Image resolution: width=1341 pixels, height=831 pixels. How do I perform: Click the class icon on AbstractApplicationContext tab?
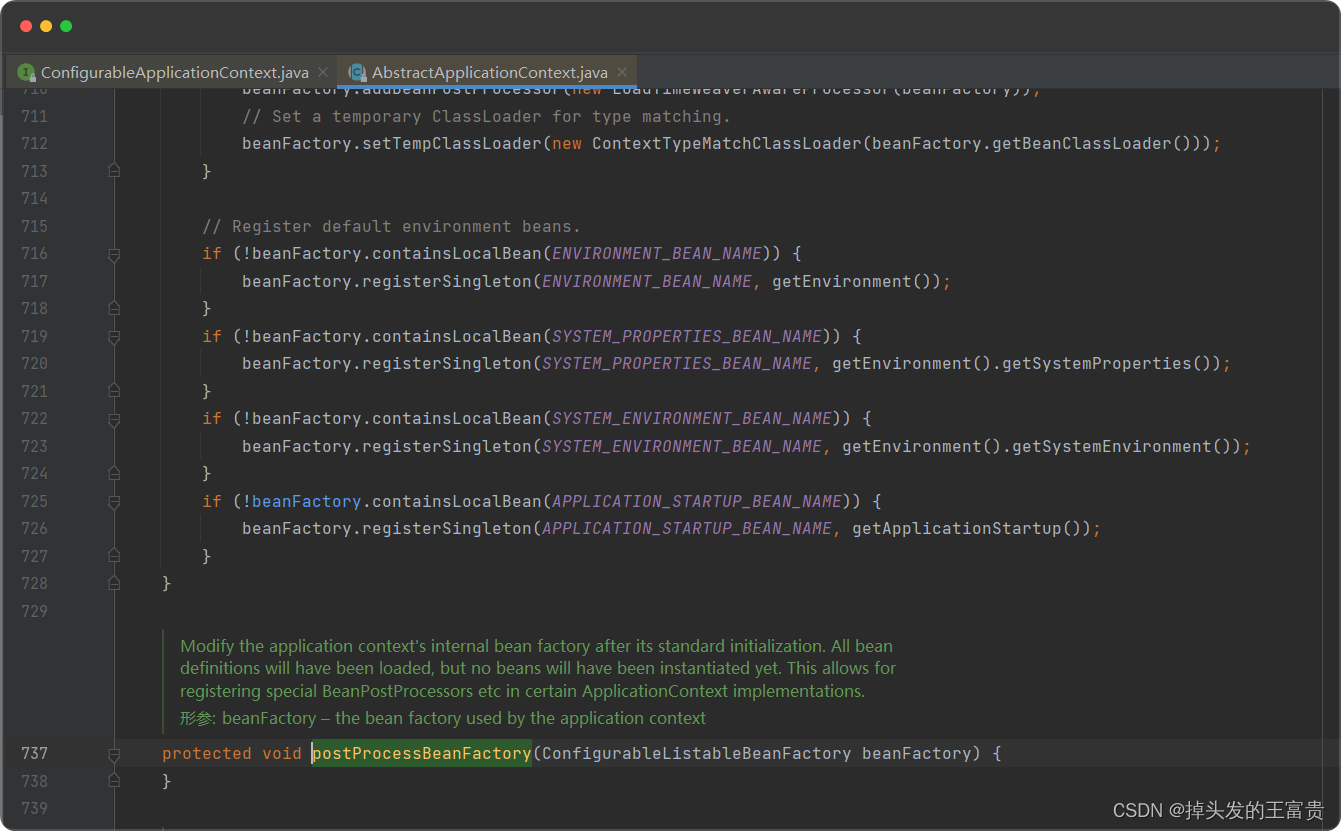(x=356, y=73)
